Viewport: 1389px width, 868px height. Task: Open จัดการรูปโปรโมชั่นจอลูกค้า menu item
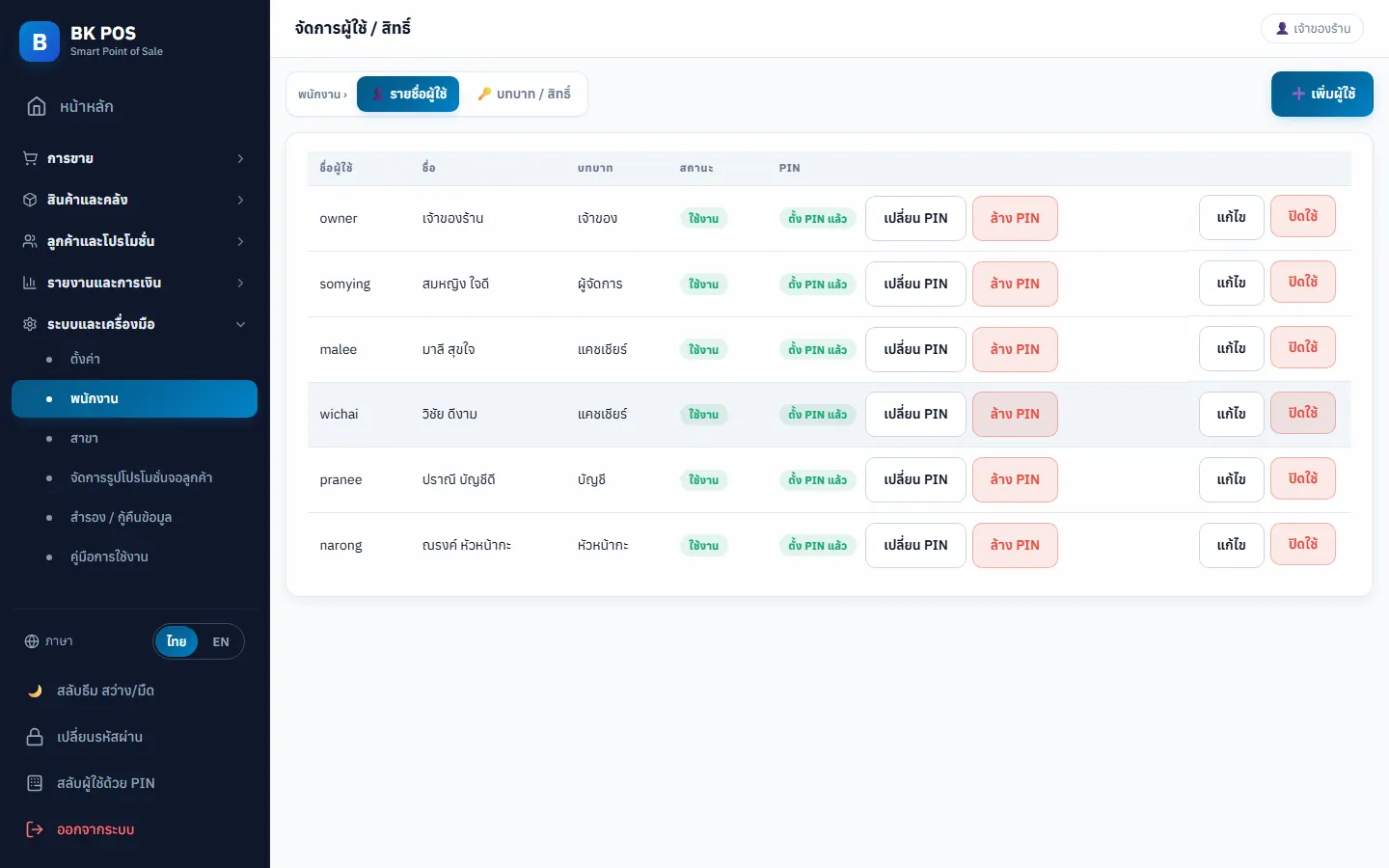pos(135,477)
